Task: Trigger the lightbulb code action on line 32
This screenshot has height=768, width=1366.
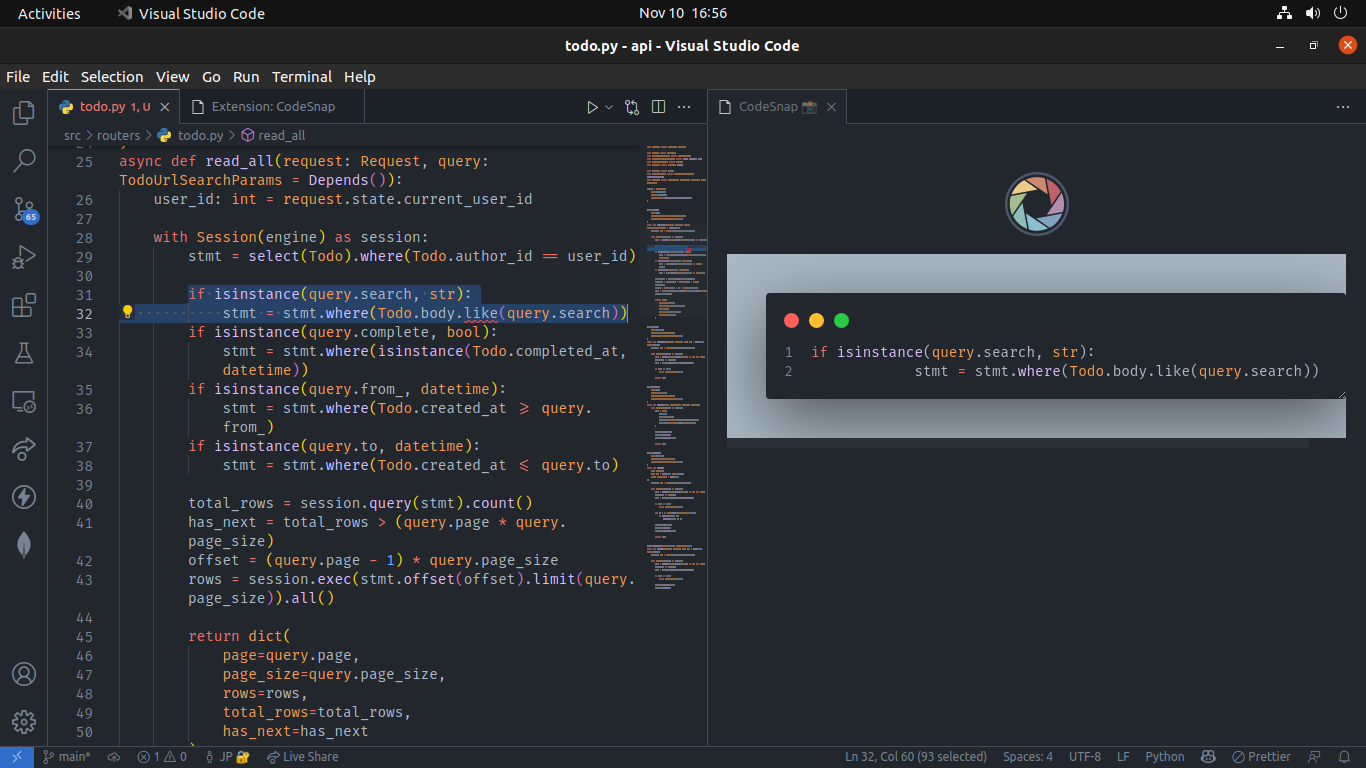Action: point(126,312)
